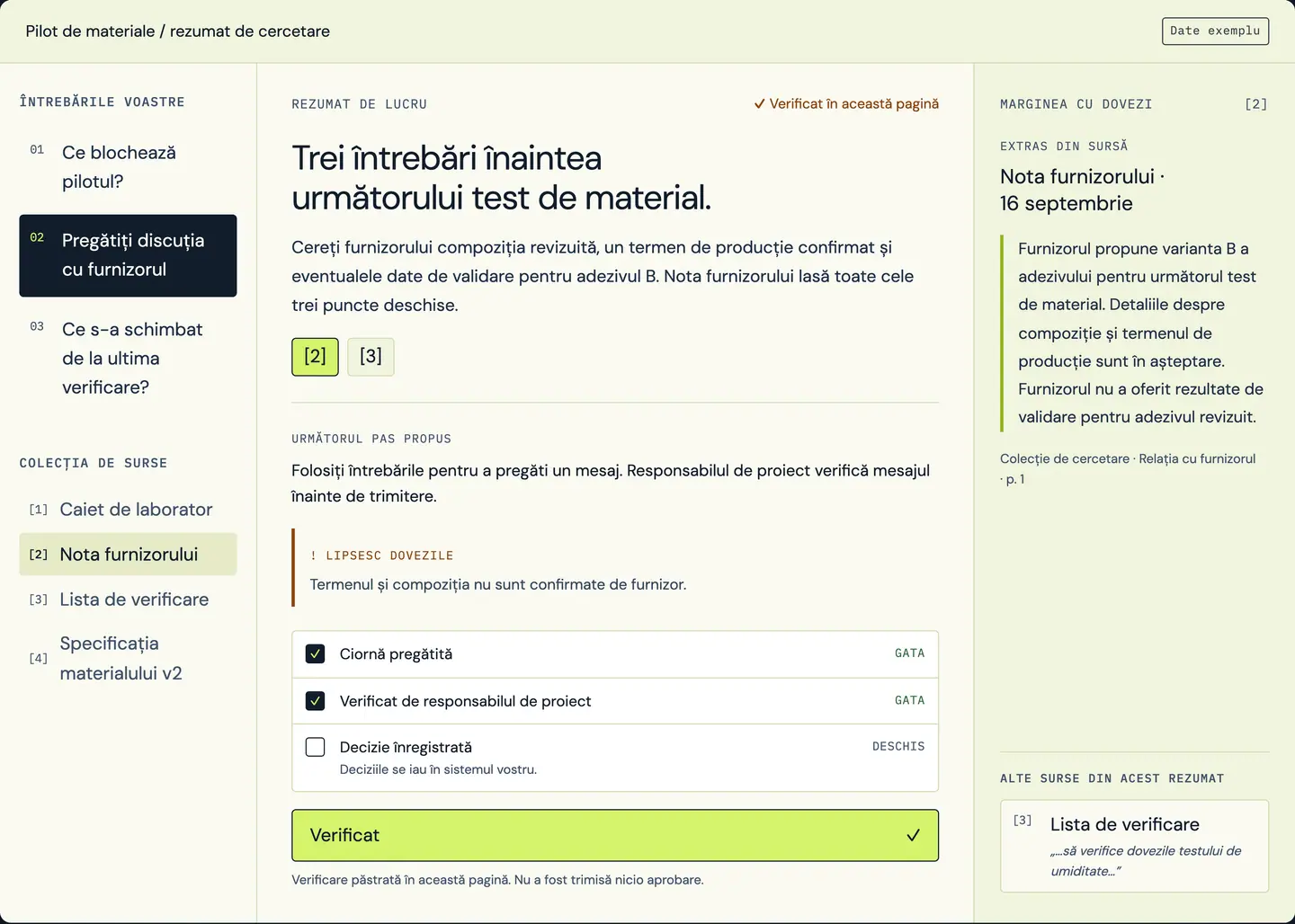
Task: Open Lista de verificare card in evidence margin
Action: coord(1134,846)
